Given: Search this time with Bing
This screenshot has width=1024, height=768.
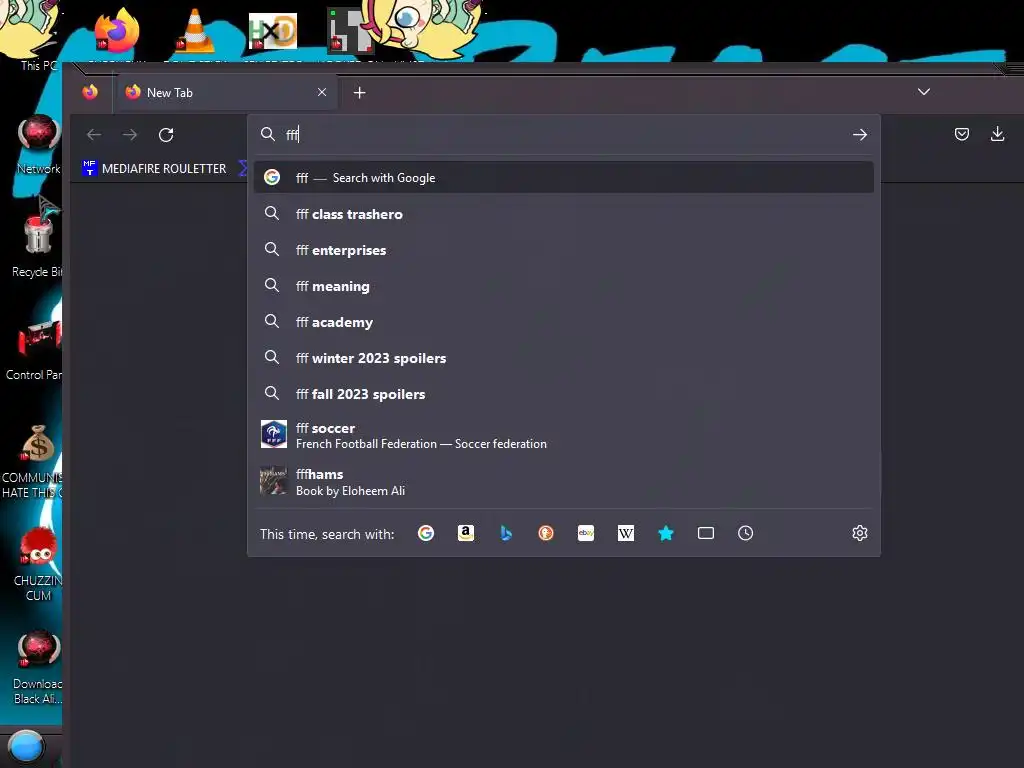Looking at the screenshot, I should [x=505, y=534].
